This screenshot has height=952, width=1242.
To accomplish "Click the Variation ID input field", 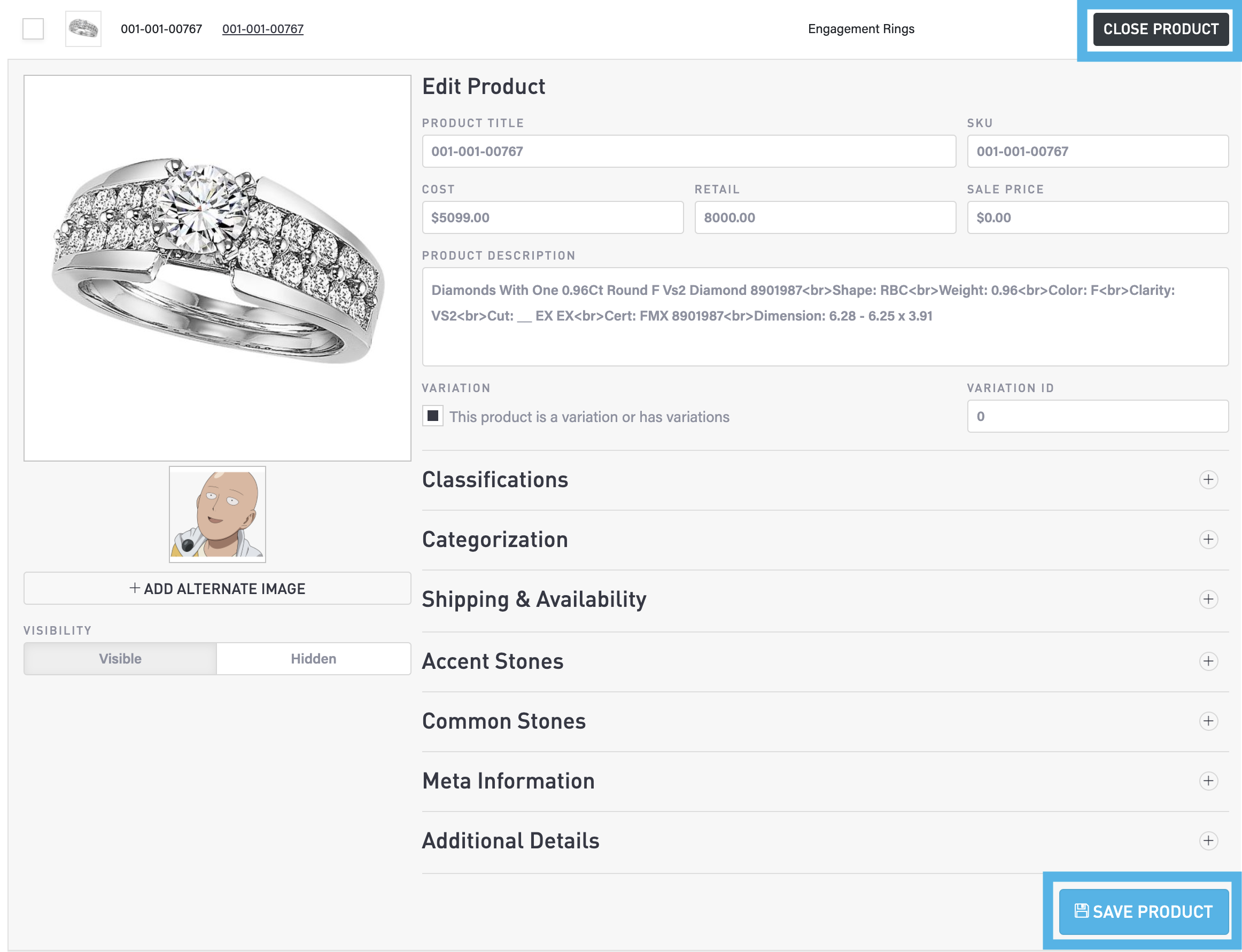I will pos(1097,417).
